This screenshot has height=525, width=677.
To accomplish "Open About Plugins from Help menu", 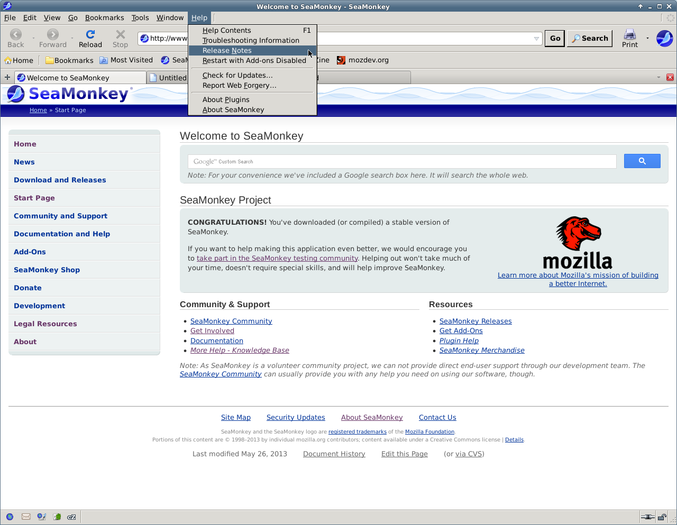I will pyautogui.click(x=253, y=100).
